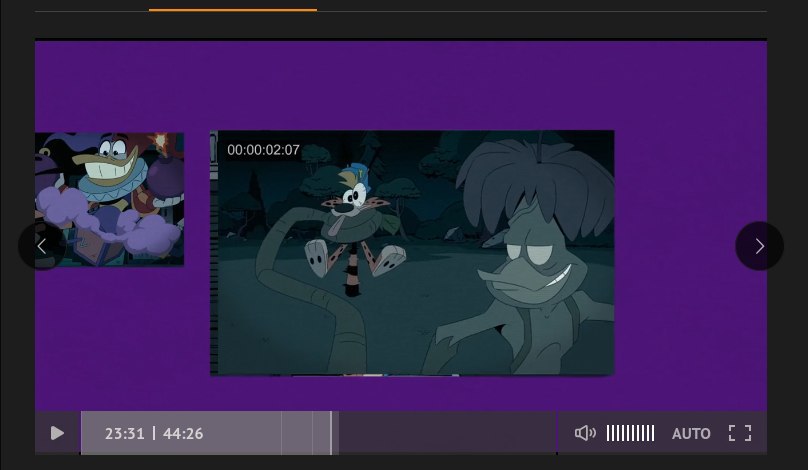This screenshot has height=470, width=808.
Task: Seek within the video progress bar
Action: click(x=318, y=433)
